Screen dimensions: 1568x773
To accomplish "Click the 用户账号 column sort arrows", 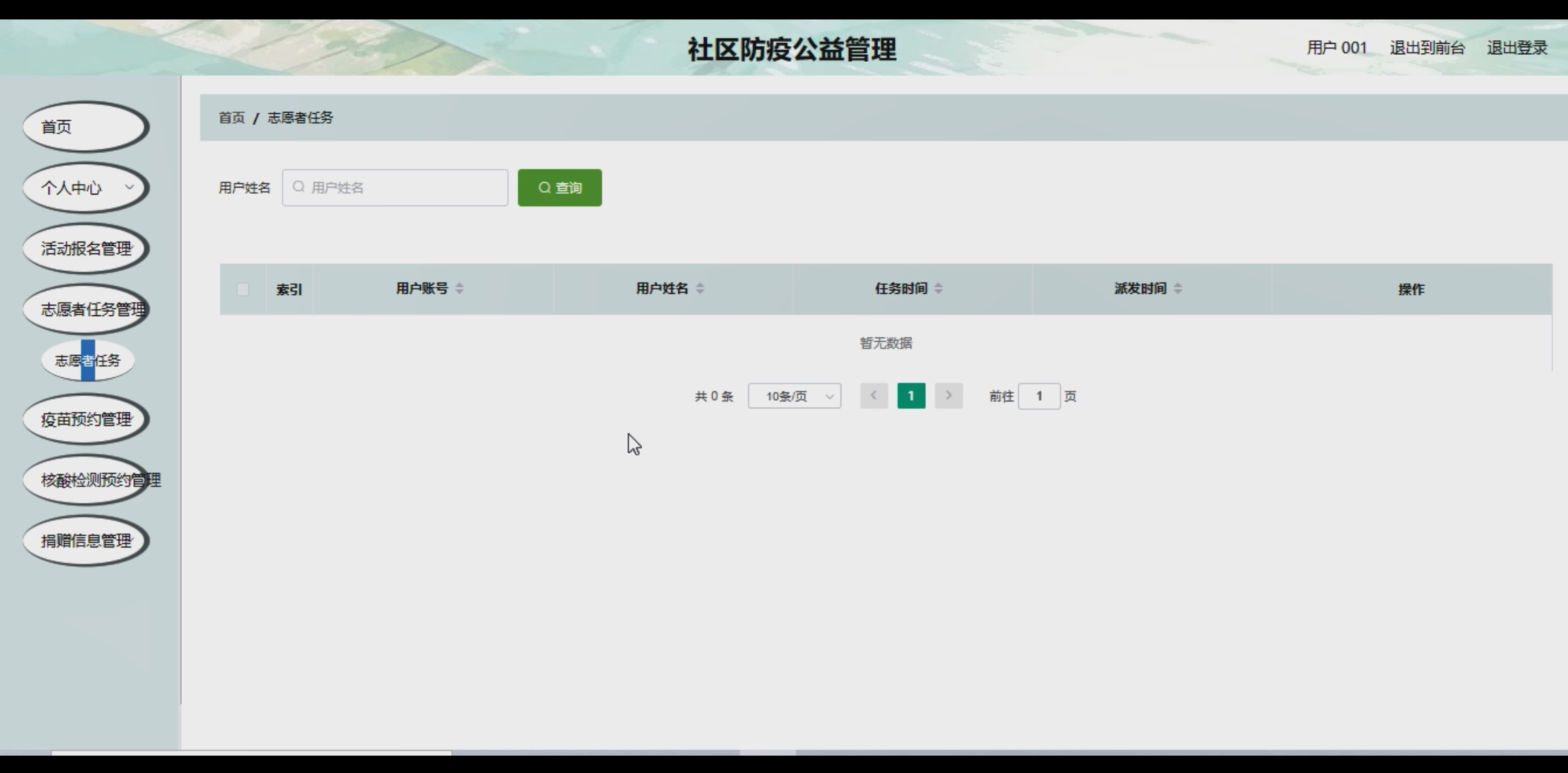I will coord(460,288).
